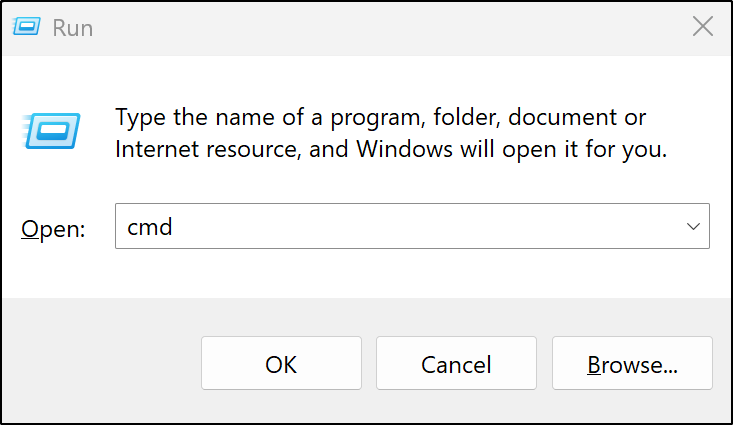Click the small Run icon in title bar
Image resolution: width=733 pixels, height=425 pixels.
(x=27, y=27)
